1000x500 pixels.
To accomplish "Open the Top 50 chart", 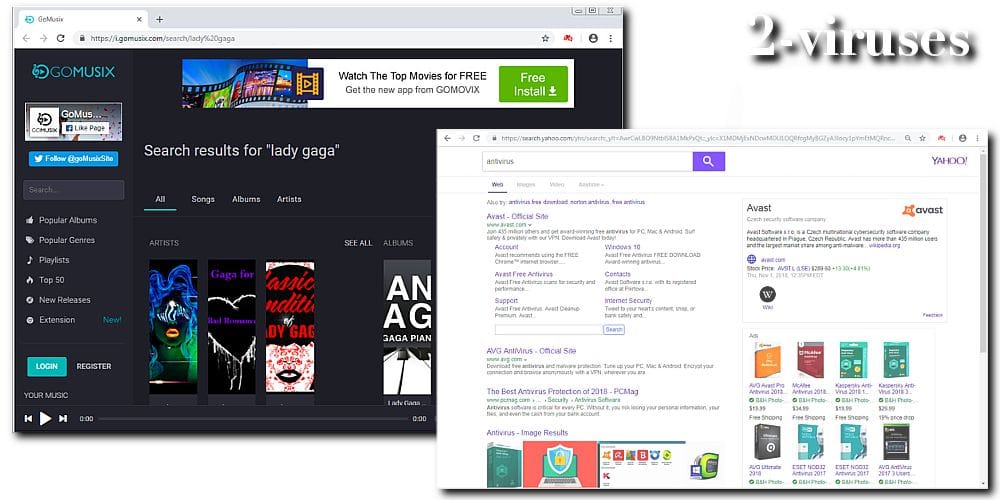I will [x=45, y=279].
